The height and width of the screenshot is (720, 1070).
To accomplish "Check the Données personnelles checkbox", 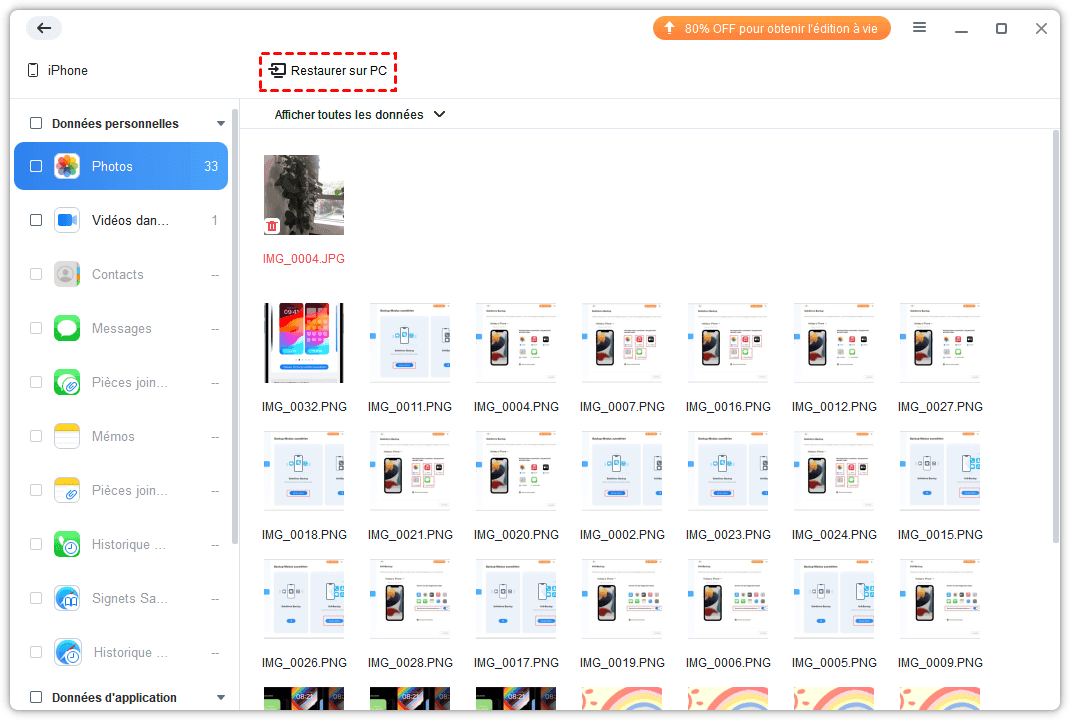I will click(x=36, y=124).
